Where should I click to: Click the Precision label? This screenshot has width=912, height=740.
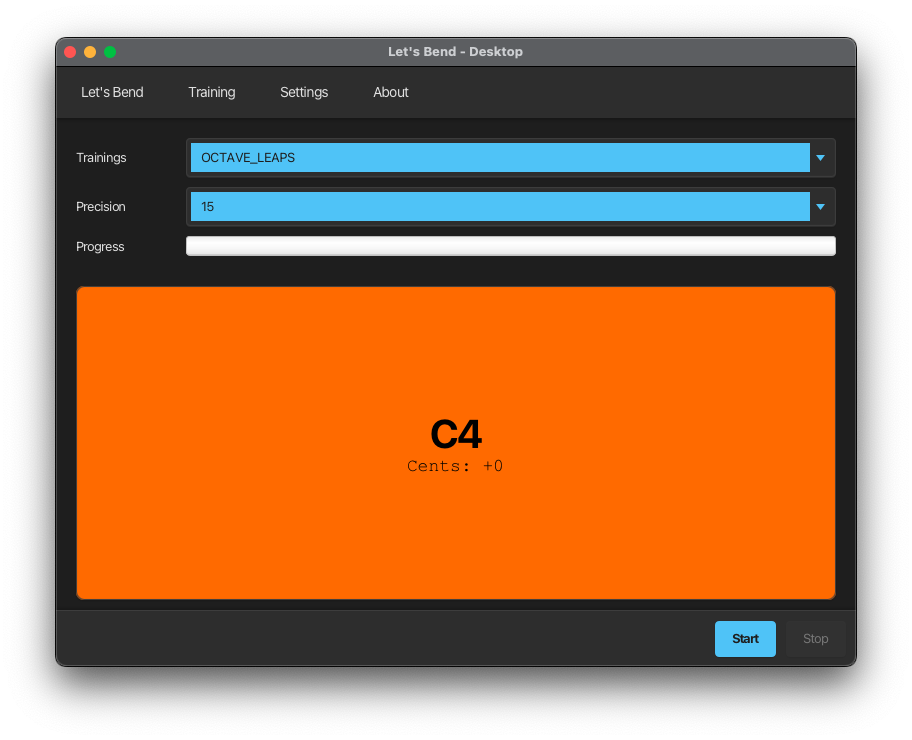[x=101, y=207]
